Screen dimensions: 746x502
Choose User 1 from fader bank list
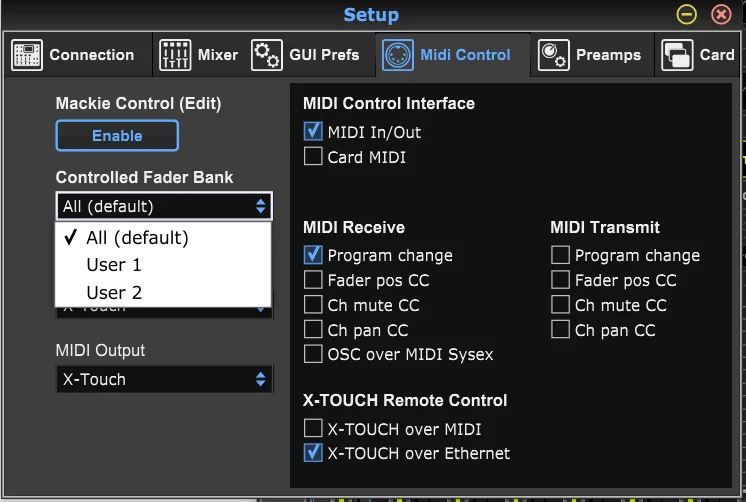(163, 265)
